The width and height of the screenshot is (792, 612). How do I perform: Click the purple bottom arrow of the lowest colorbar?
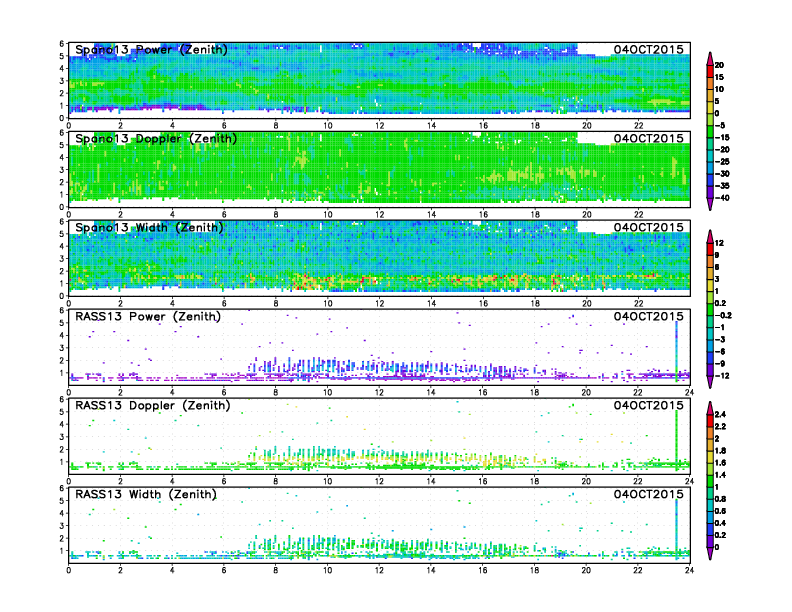[708, 555]
